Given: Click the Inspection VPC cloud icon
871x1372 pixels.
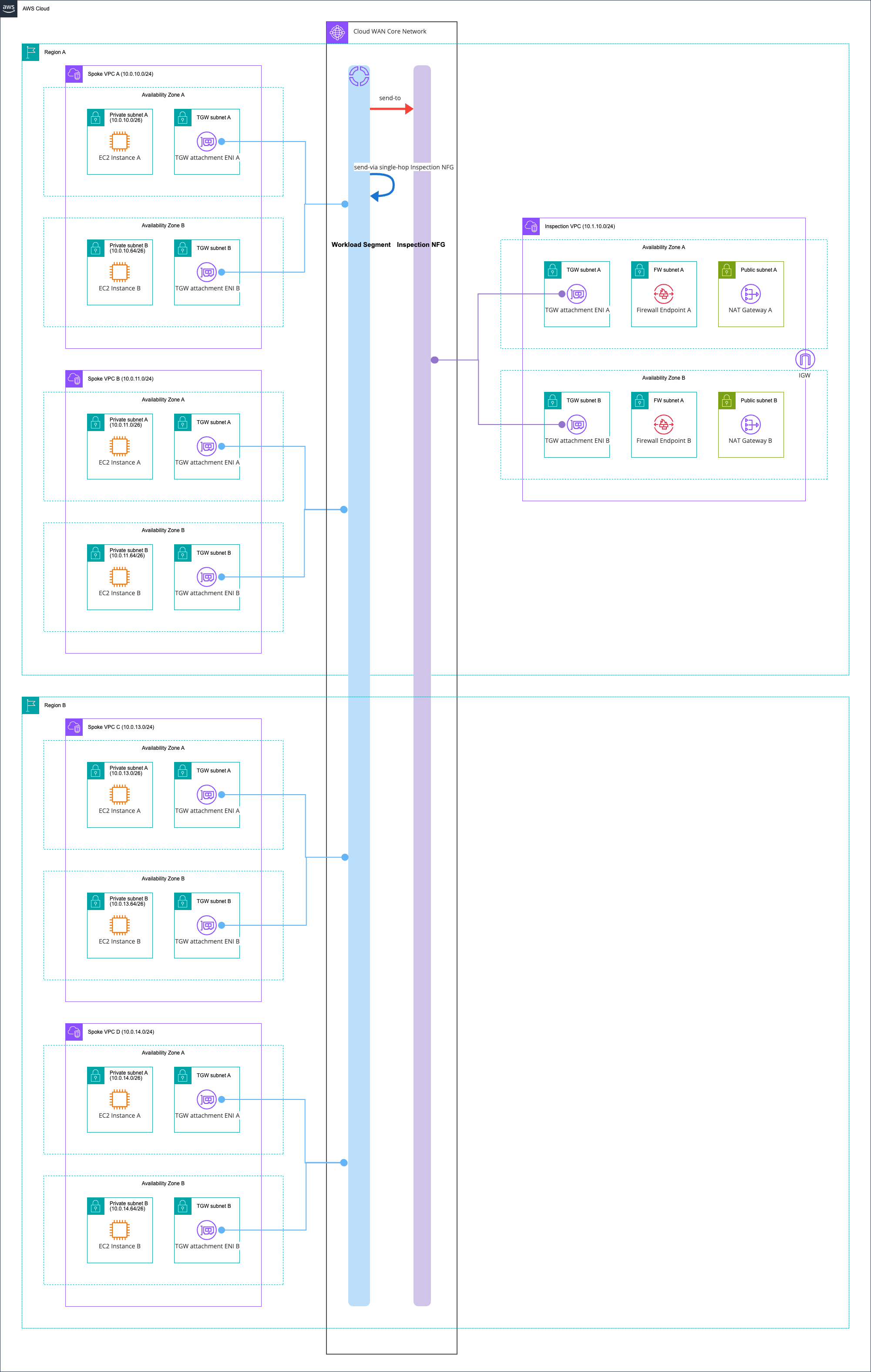Looking at the screenshot, I should pyautogui.click(x=531, y=226).
